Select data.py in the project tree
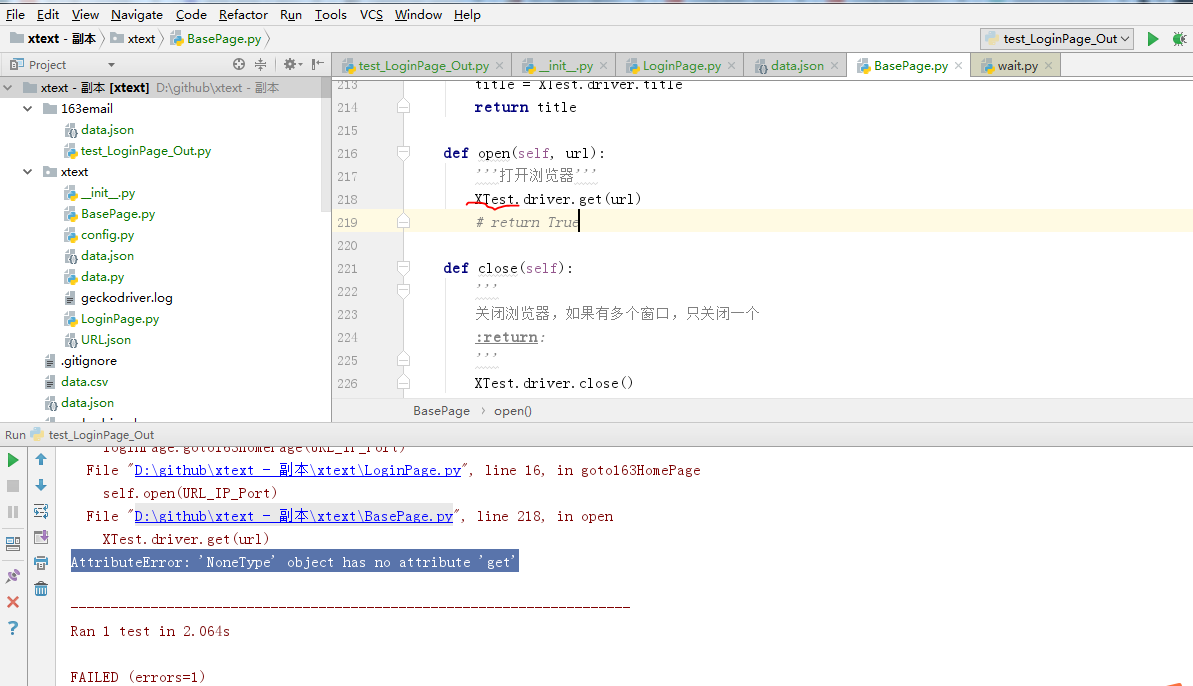The width and height of the screenshot is (1193, 686). point(102,277)
